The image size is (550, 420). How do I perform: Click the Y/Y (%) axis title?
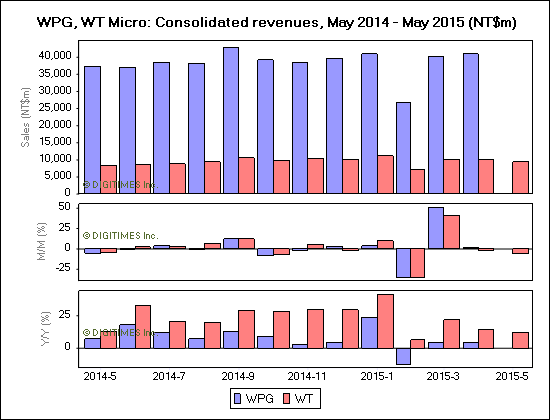point(46,329)
